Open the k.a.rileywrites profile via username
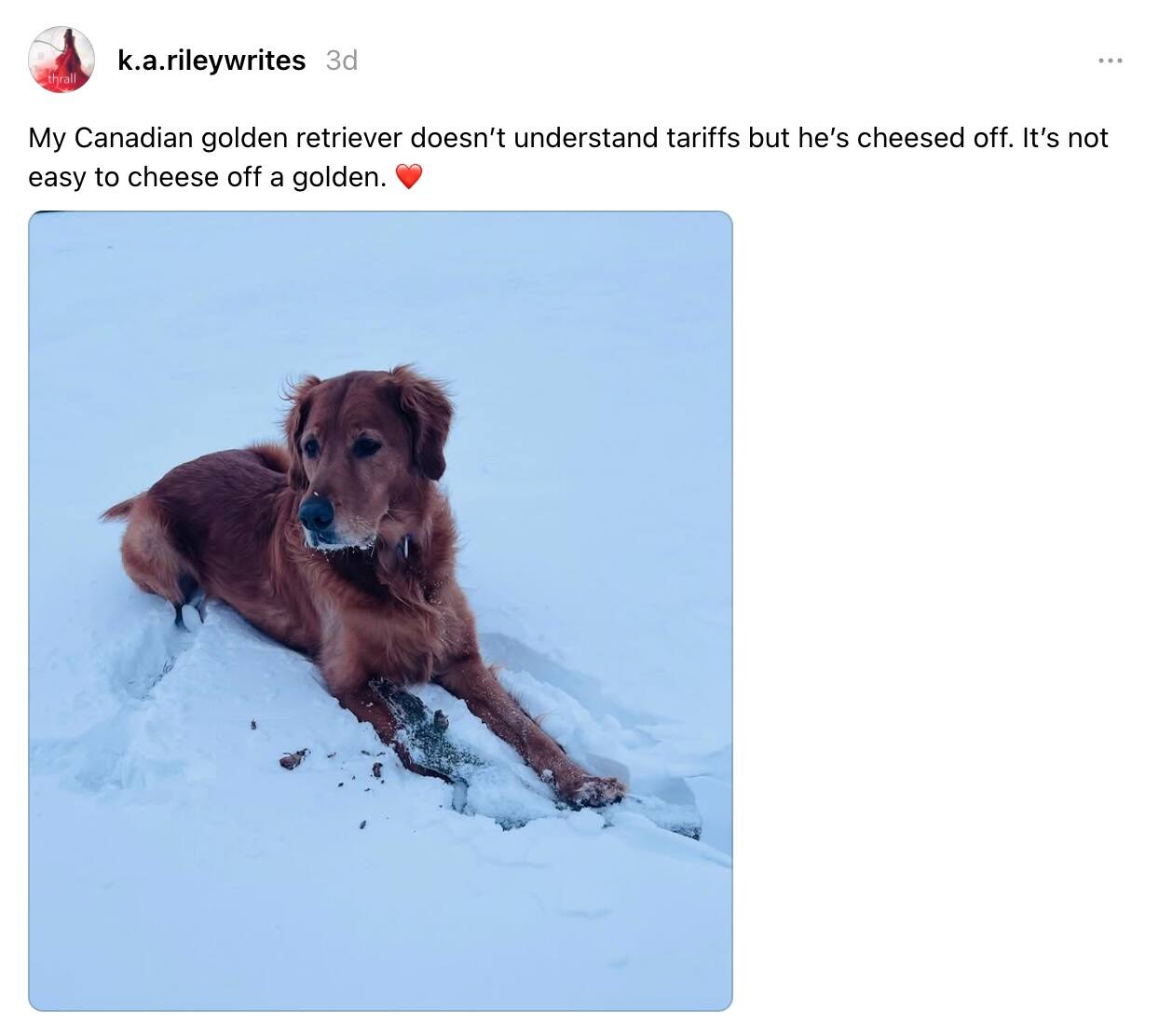The image size is (1159, 1036). tap(211, 61)
